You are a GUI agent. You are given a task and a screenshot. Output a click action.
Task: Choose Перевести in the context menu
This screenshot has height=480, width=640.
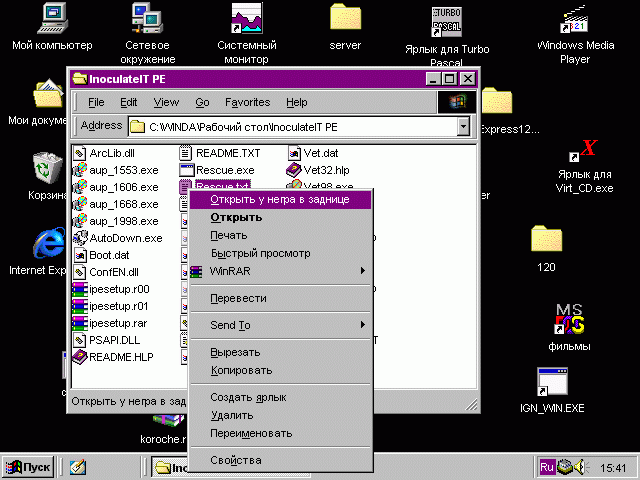point(281,298)
